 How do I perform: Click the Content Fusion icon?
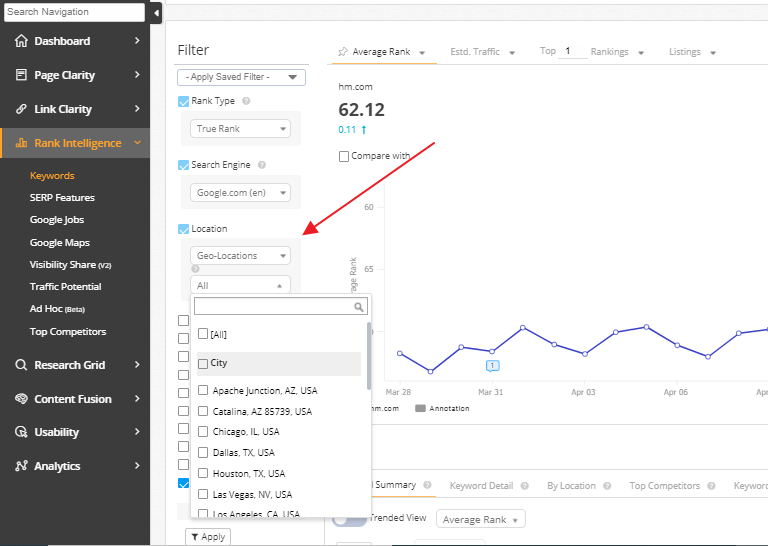pos(21,399)
